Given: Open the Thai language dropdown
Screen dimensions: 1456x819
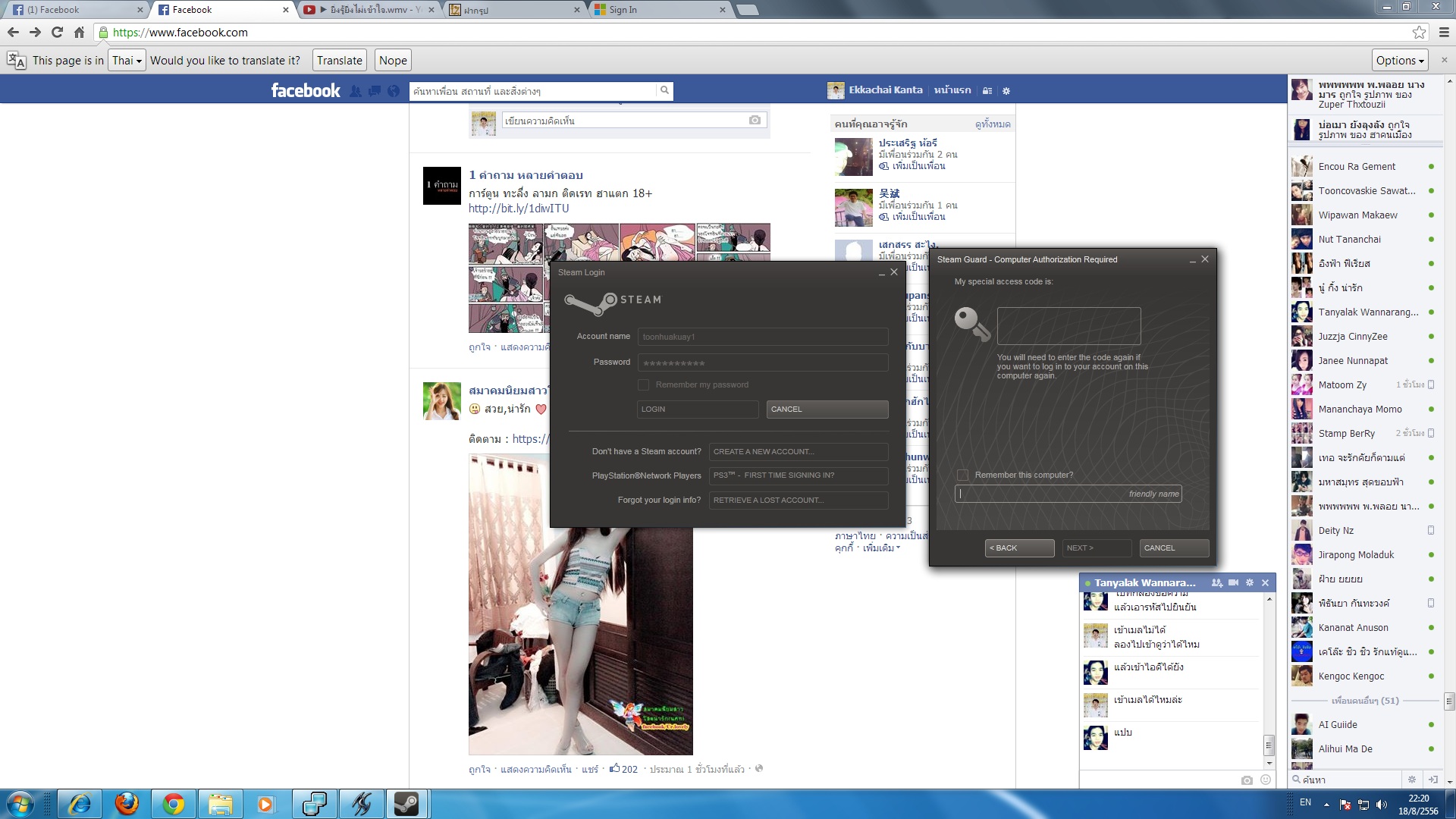Looking at the screenshot, I should pyautogui.click(x=127, y=61).
